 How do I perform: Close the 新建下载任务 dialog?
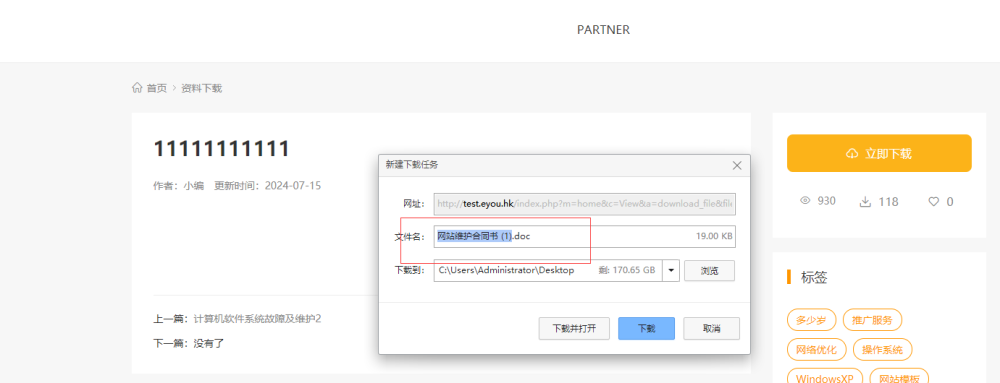pos(737,166)
